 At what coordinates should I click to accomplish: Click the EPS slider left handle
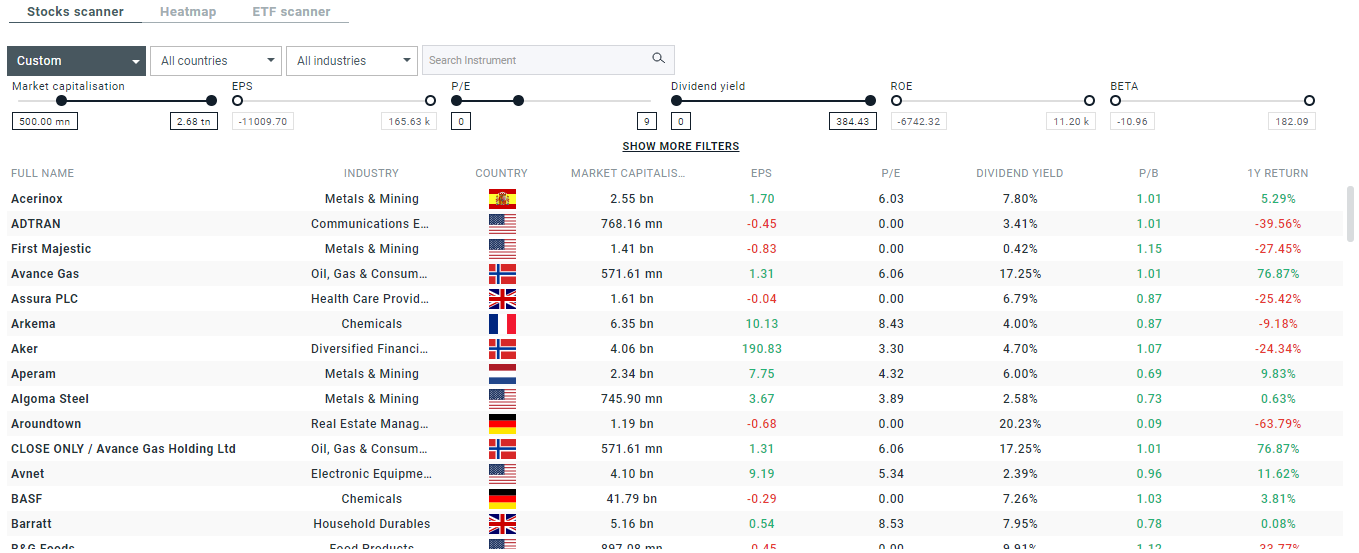pyautogui.click(x=237, y=100)
